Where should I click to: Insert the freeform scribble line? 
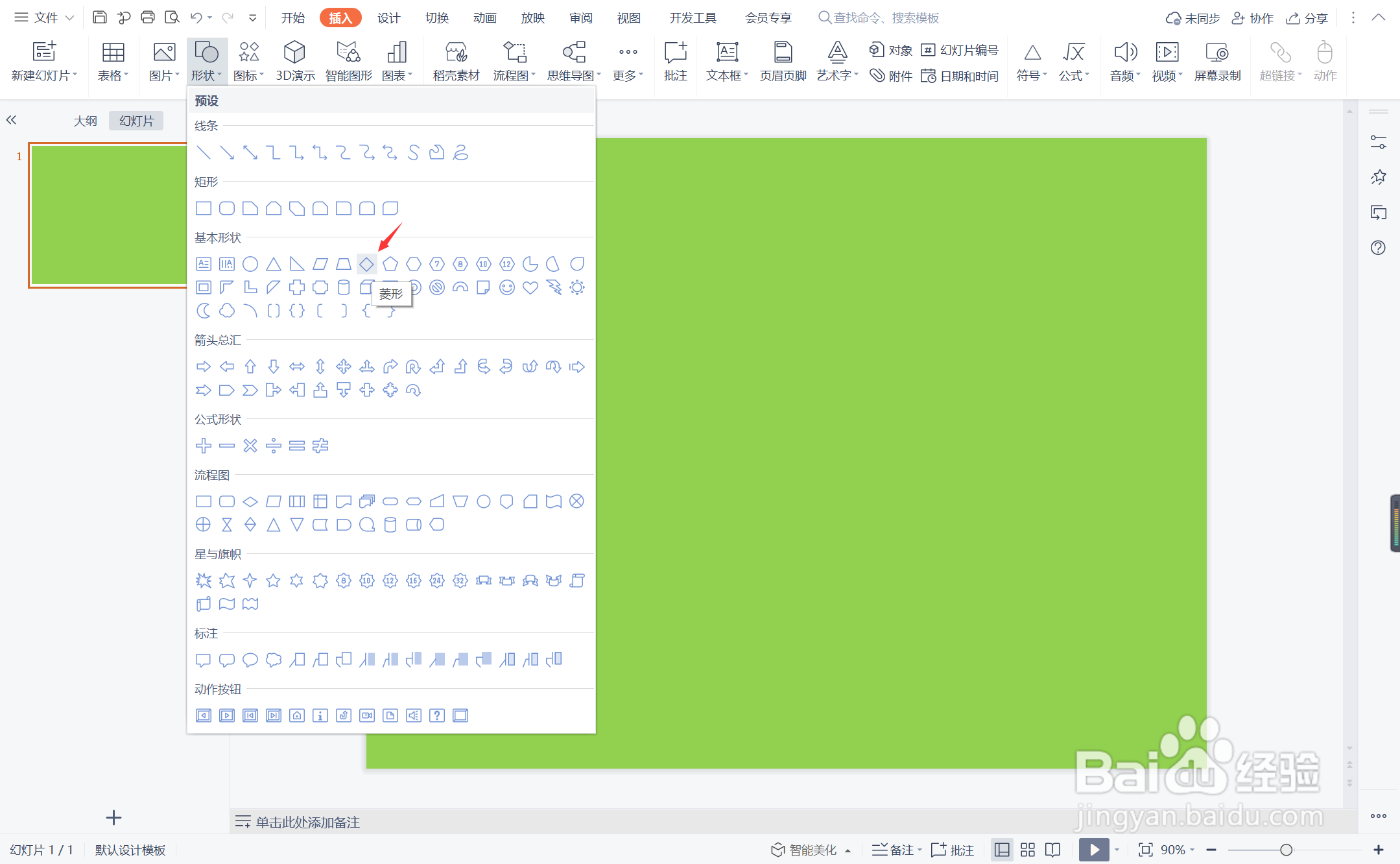pos(460,152)
